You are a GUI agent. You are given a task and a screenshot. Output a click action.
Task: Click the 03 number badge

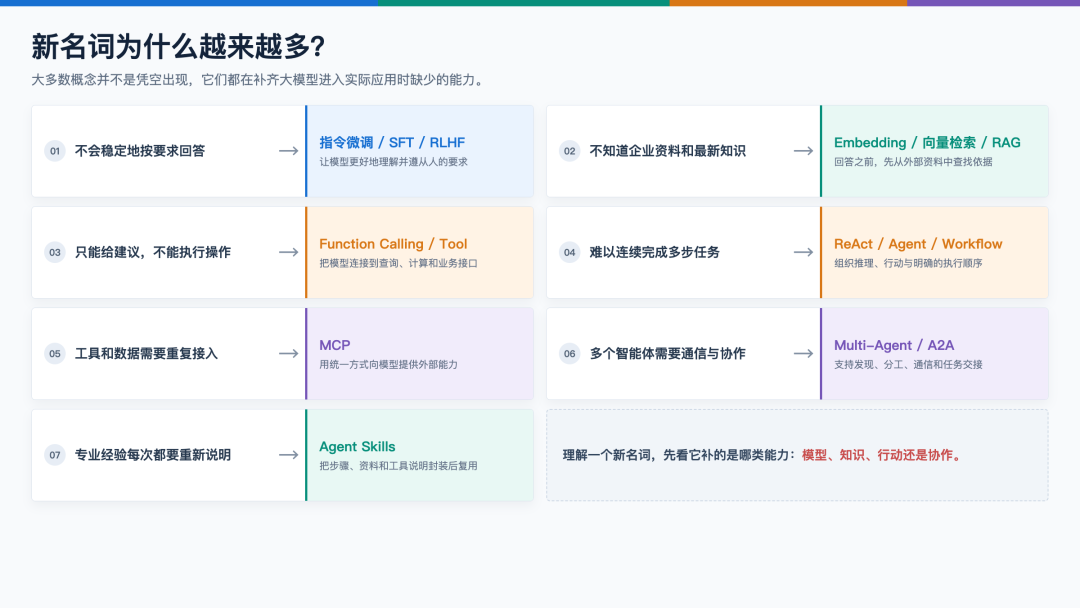point(54,252)
